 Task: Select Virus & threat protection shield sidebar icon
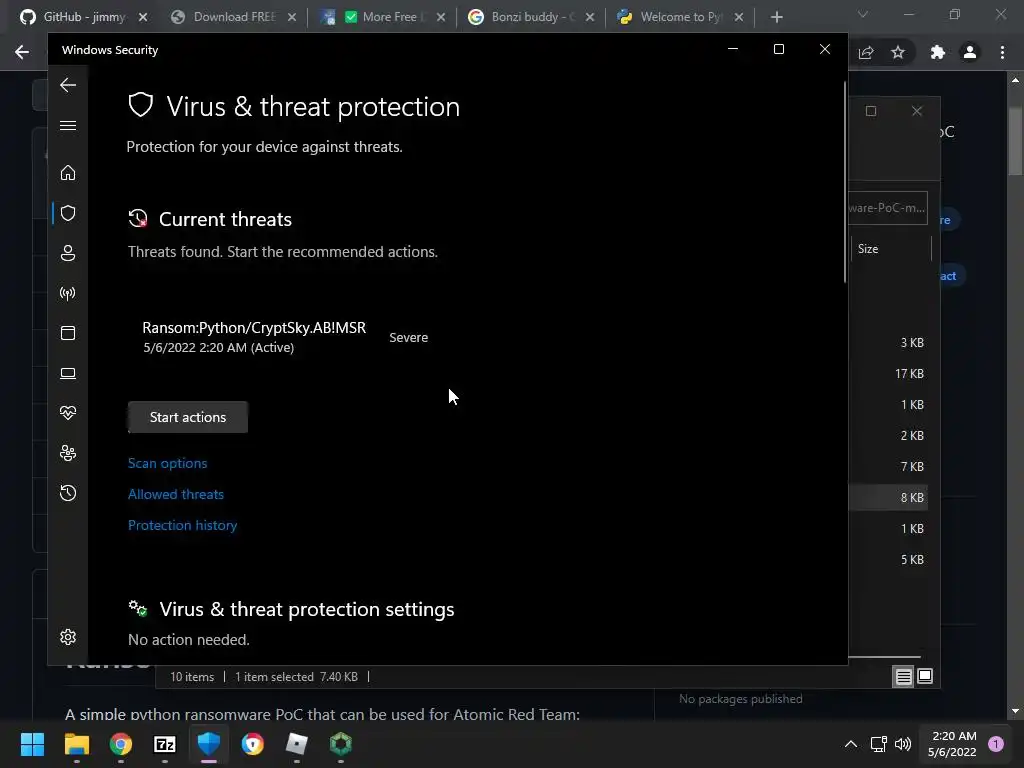pos(68,213)
